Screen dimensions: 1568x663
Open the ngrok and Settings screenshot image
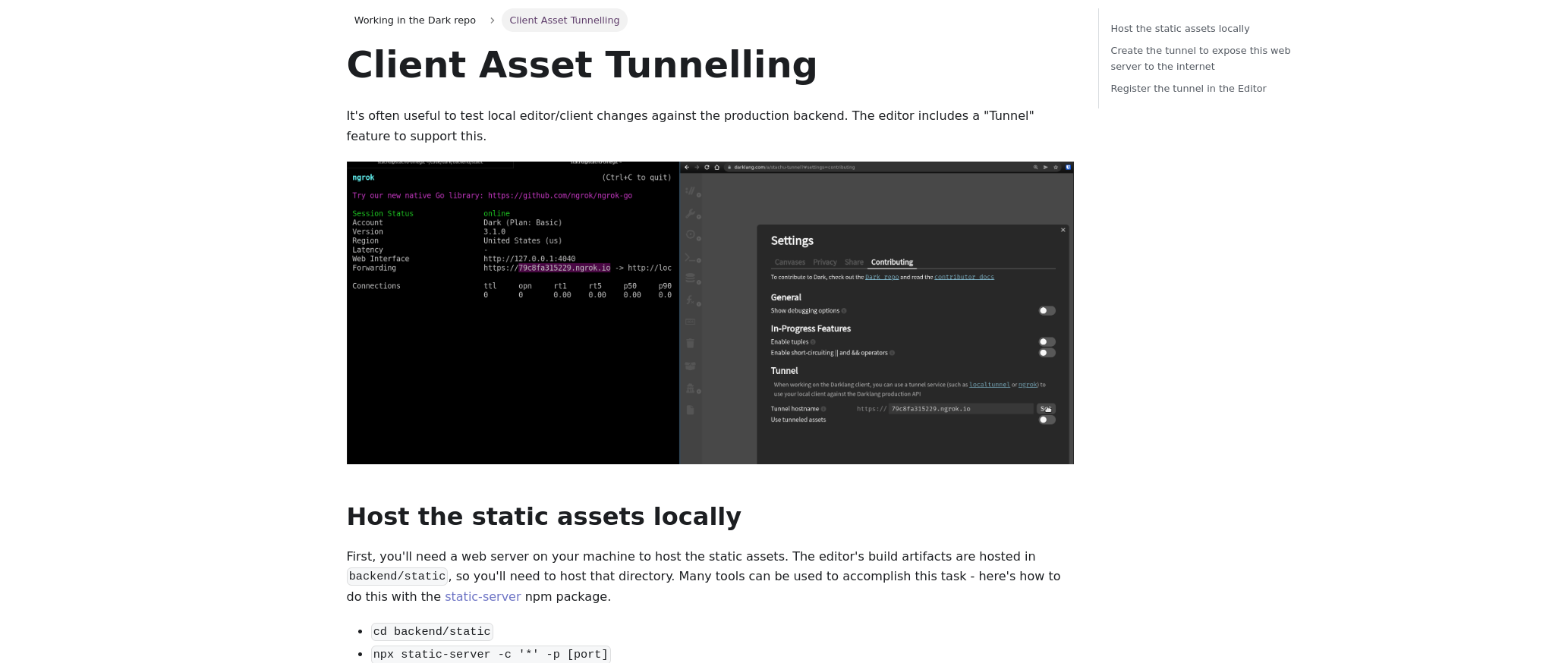tap(710, 313)
